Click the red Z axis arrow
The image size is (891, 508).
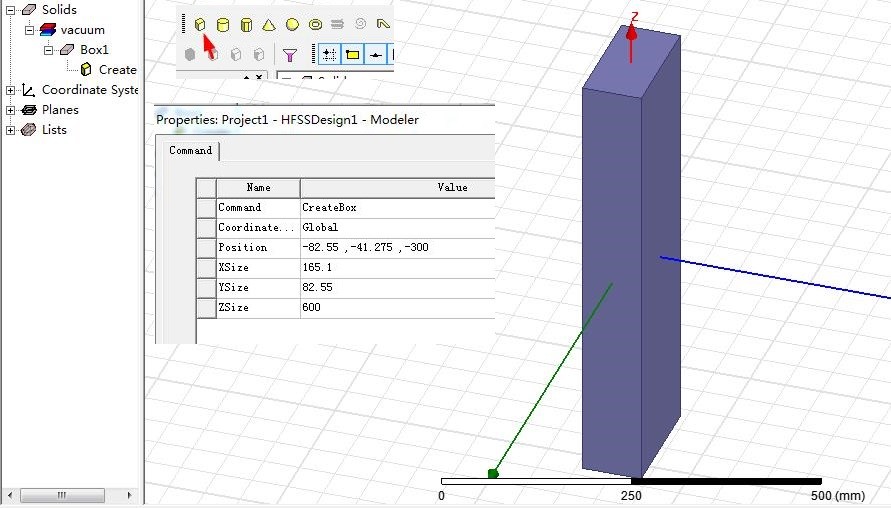coord(631,43)
